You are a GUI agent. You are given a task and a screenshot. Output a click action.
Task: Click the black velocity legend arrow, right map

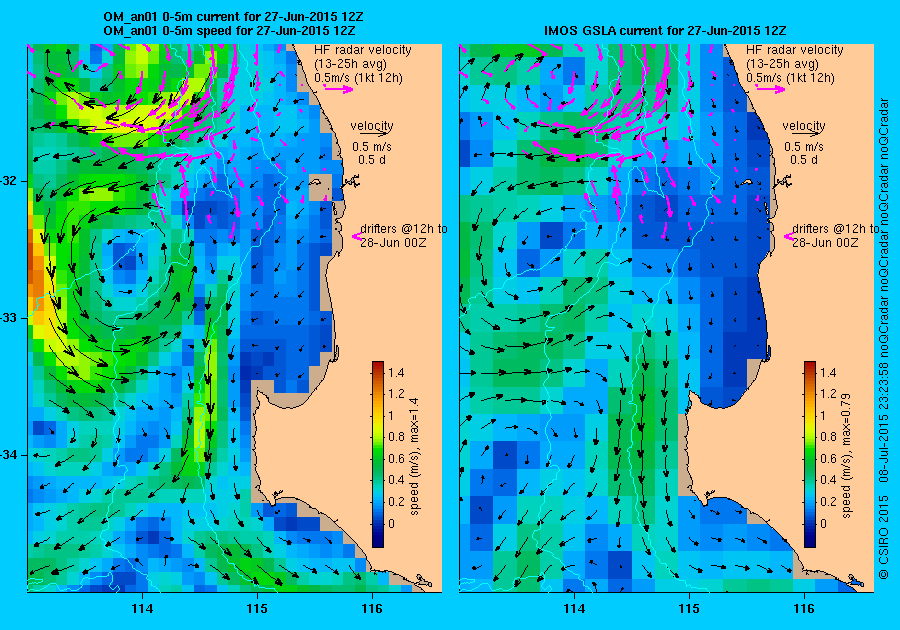[x=805, y=134]
